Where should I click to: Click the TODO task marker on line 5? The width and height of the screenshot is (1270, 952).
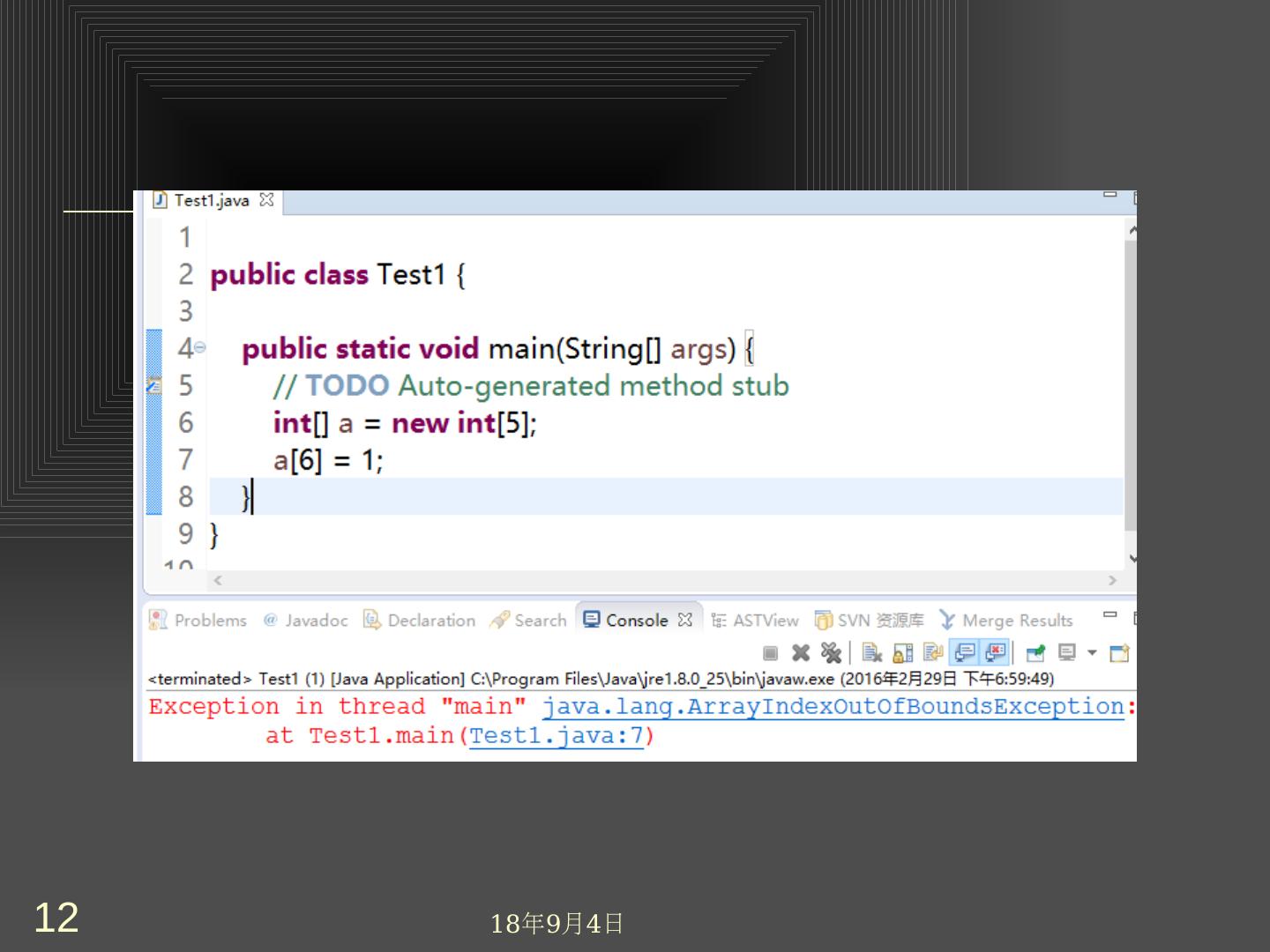pos(154,385)
